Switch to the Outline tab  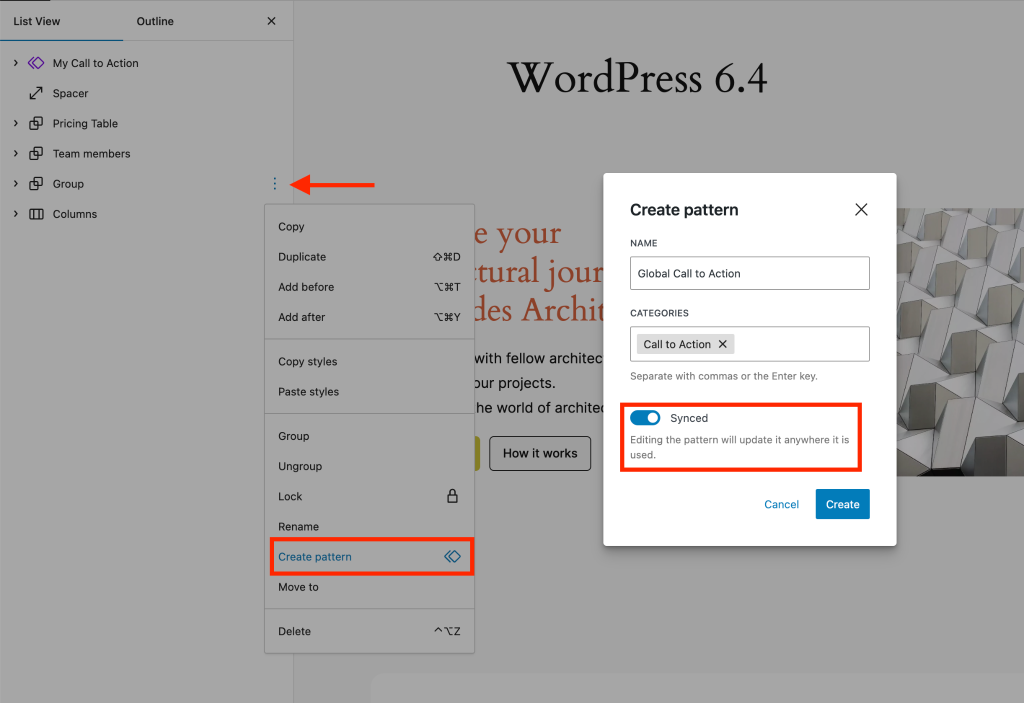click(155, 21)
